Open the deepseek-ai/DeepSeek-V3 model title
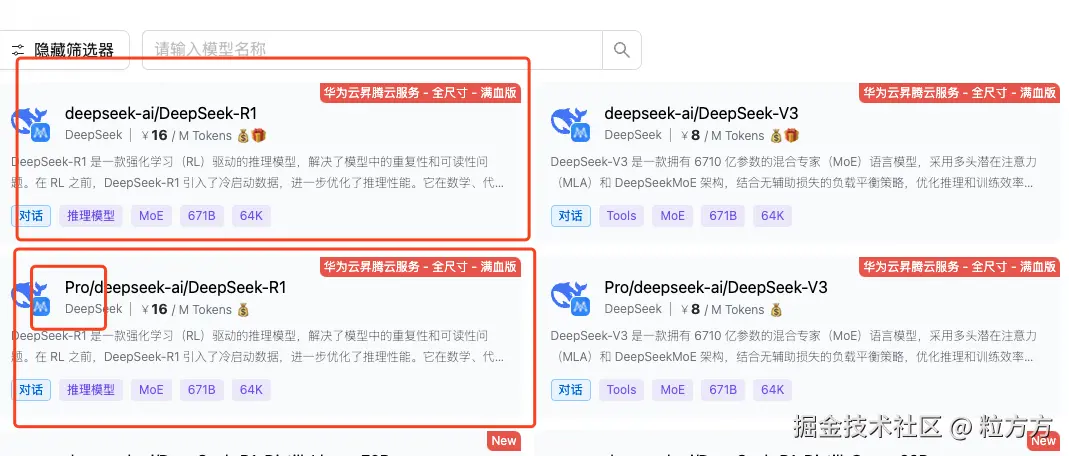This screenshot has height=456, width=1069. click(x=702, y=113)
